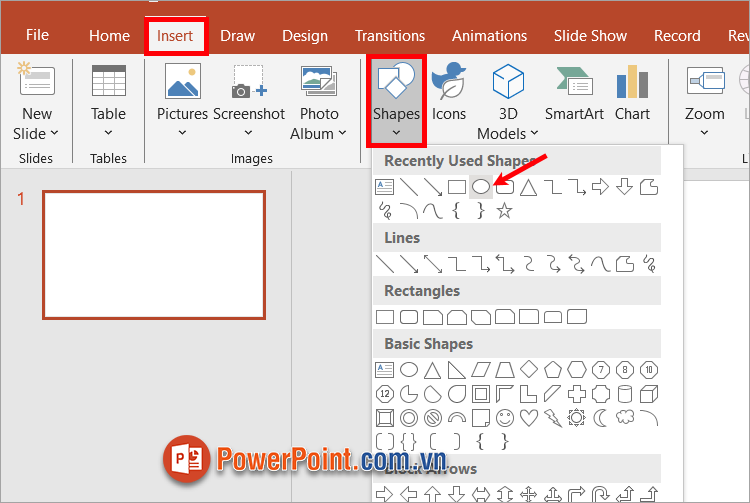Insert the lightning bolt shape

pyautogui.click(x=553, y=417)
